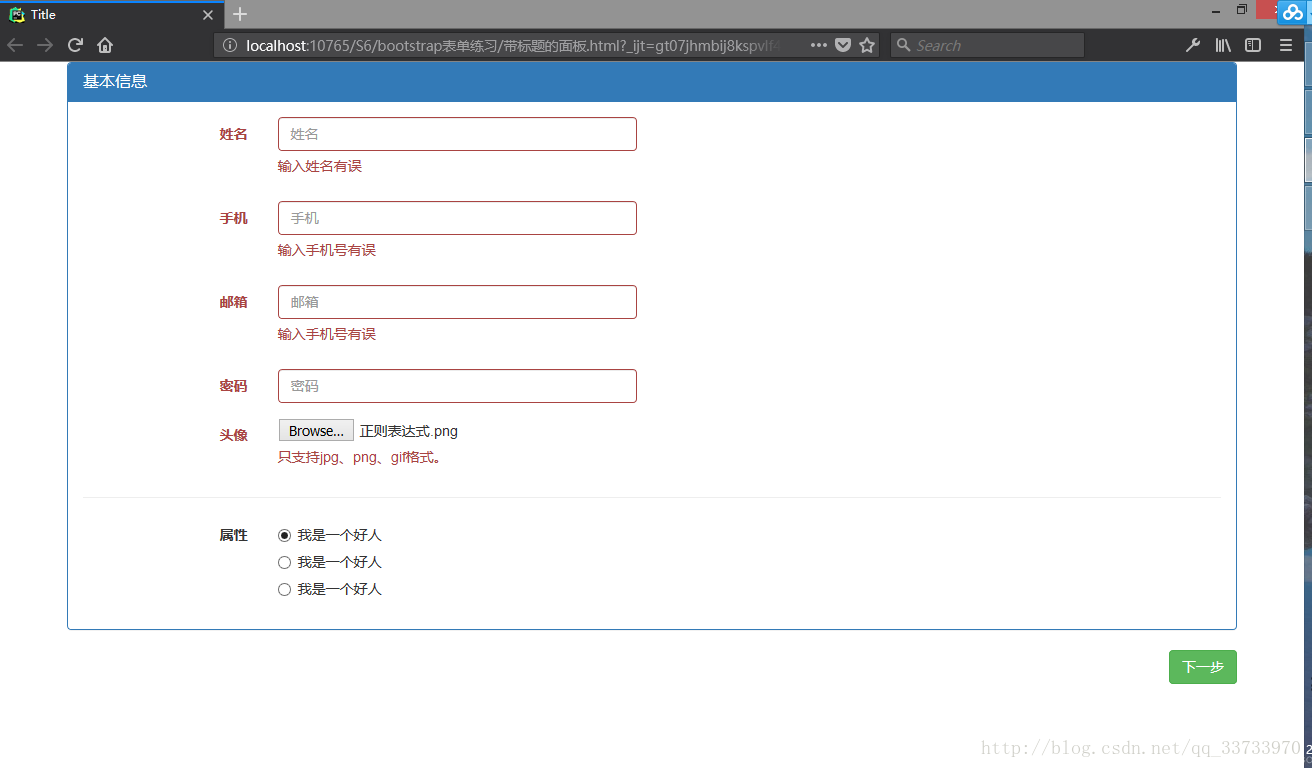1312x768 pixels.
Task: Select the second 我是一个好人 radio option
Action: (x=284, y=562)
